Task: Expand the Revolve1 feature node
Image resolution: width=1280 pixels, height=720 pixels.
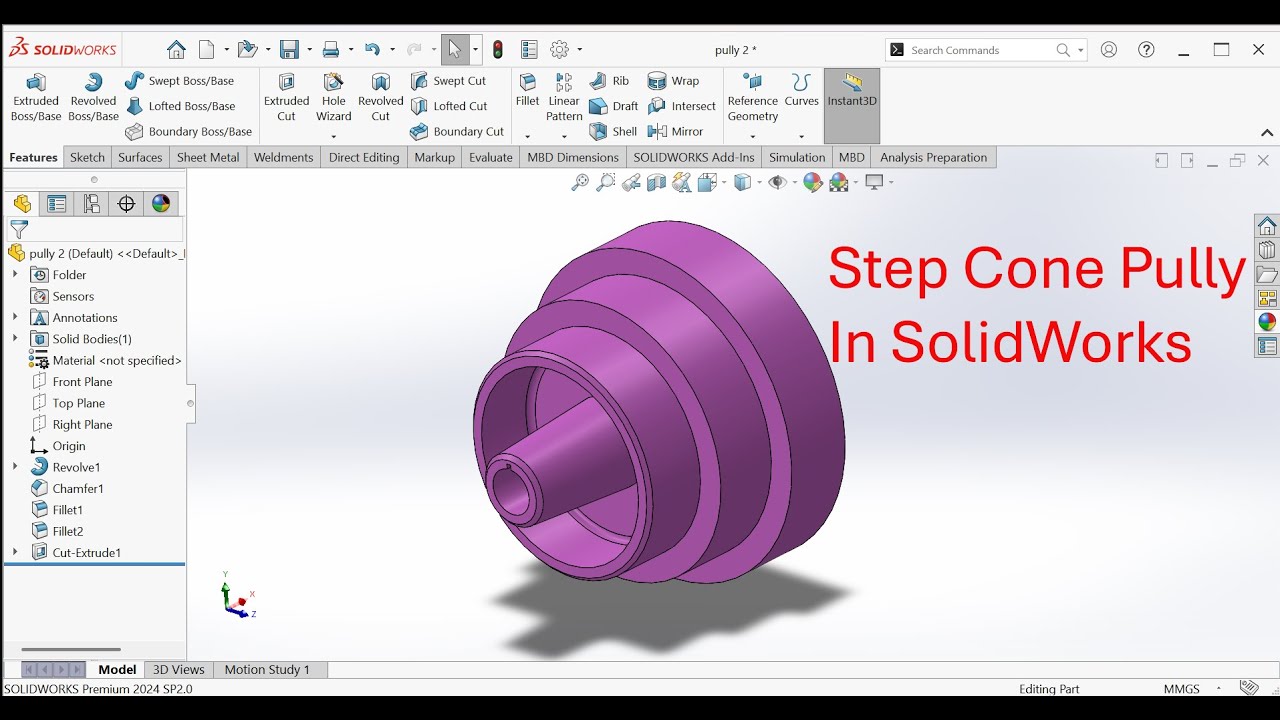Action: click(15, 467)
